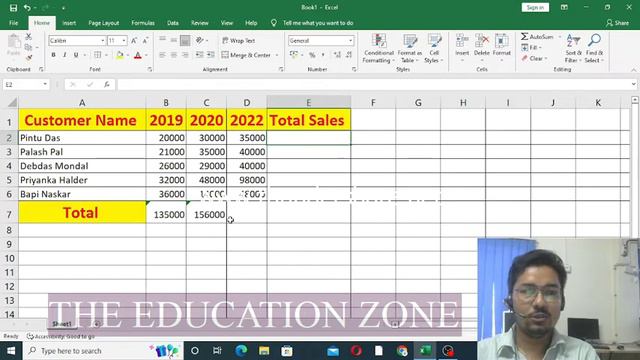Apply the red Font Color A icon
This screenshot has width=640, height=360.
[x=138, y=55]
